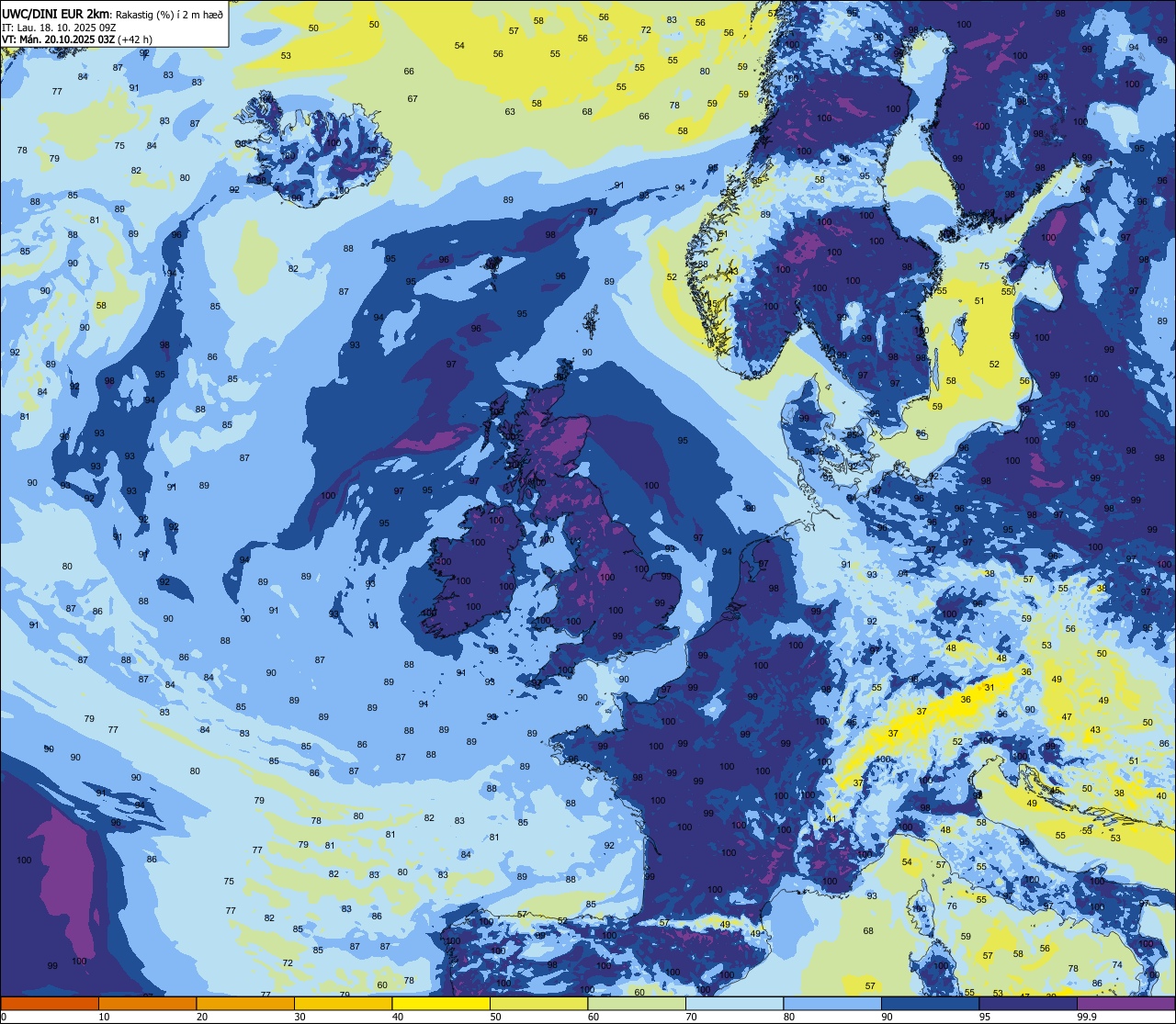Click the humidity value '74' on the map
The height and width of the screenshot is (1024, 1176).
point(1117,964)
